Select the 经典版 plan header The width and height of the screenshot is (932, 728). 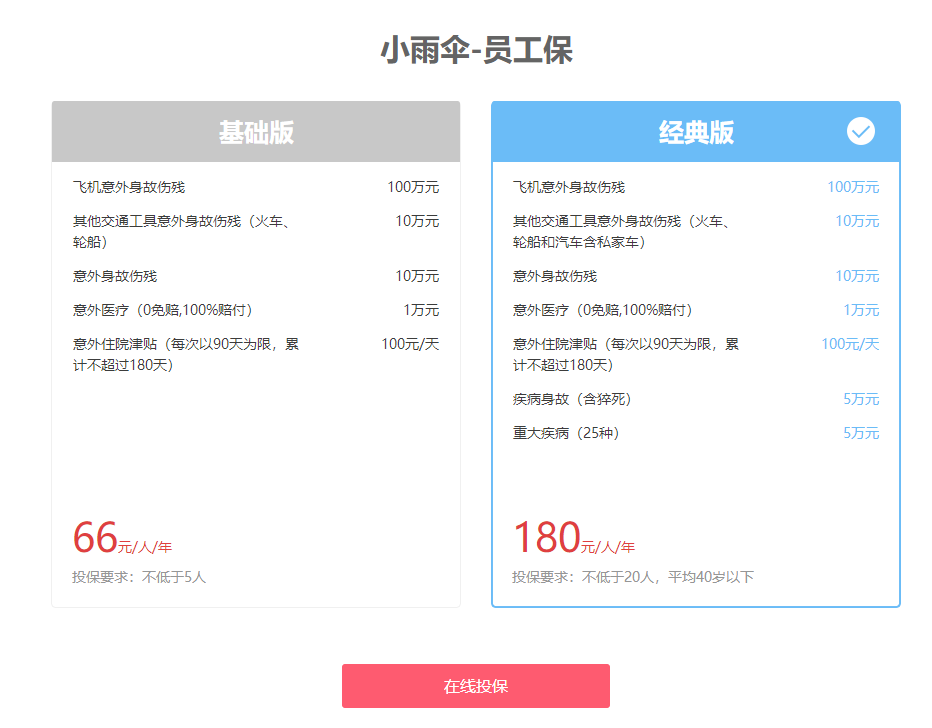coord(696,131)
